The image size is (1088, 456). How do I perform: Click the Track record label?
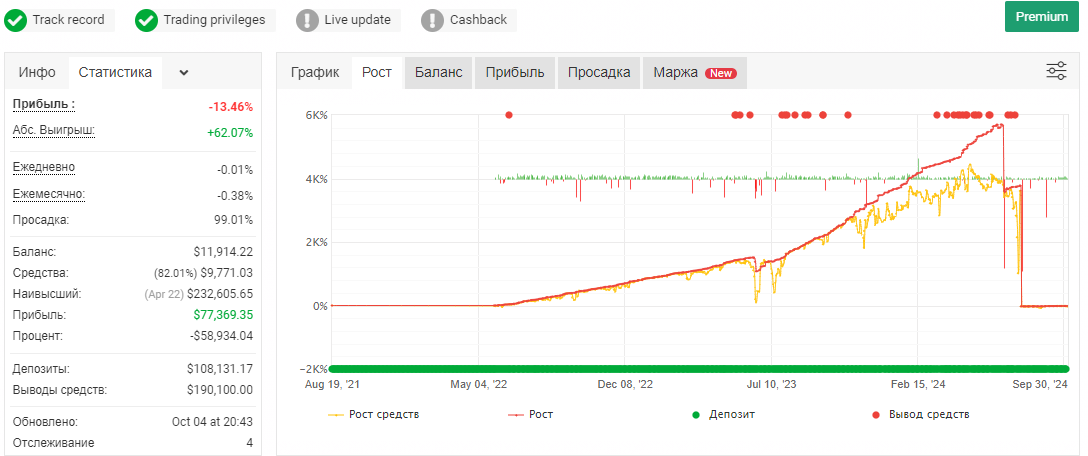click(69, 19)
